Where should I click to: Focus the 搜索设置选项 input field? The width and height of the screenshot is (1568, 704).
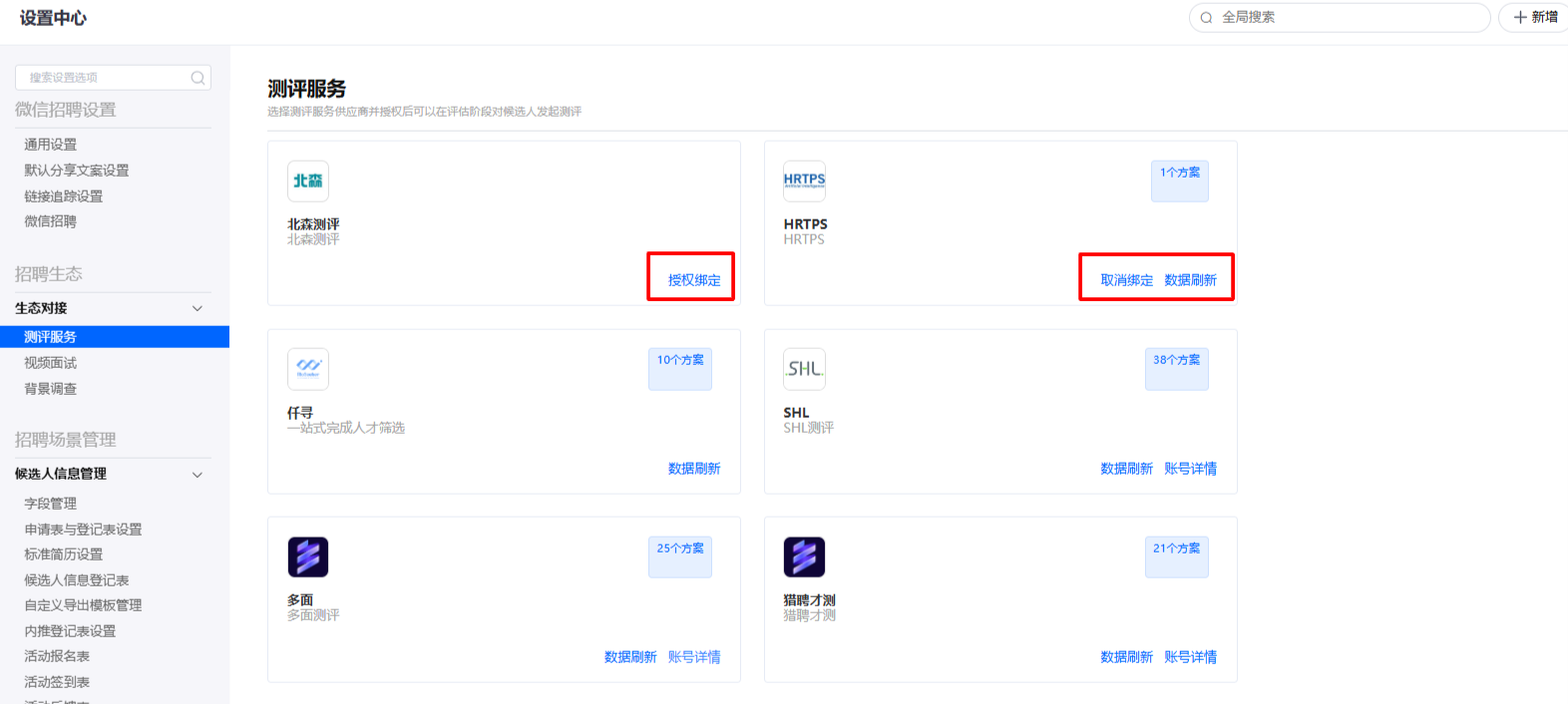(113, 78)
